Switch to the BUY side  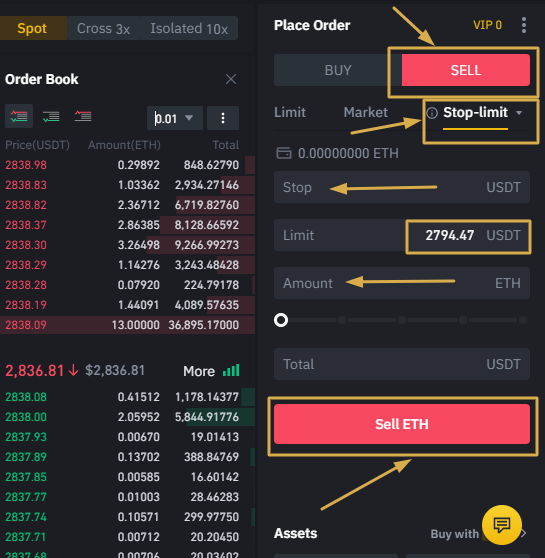[x=338, y=70]
